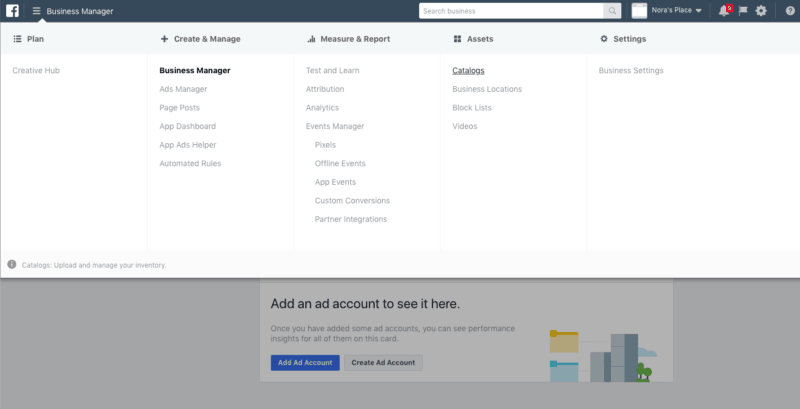Open Business Settings
Viewport: 800px width, 409px height.
[x=631, y=70]
